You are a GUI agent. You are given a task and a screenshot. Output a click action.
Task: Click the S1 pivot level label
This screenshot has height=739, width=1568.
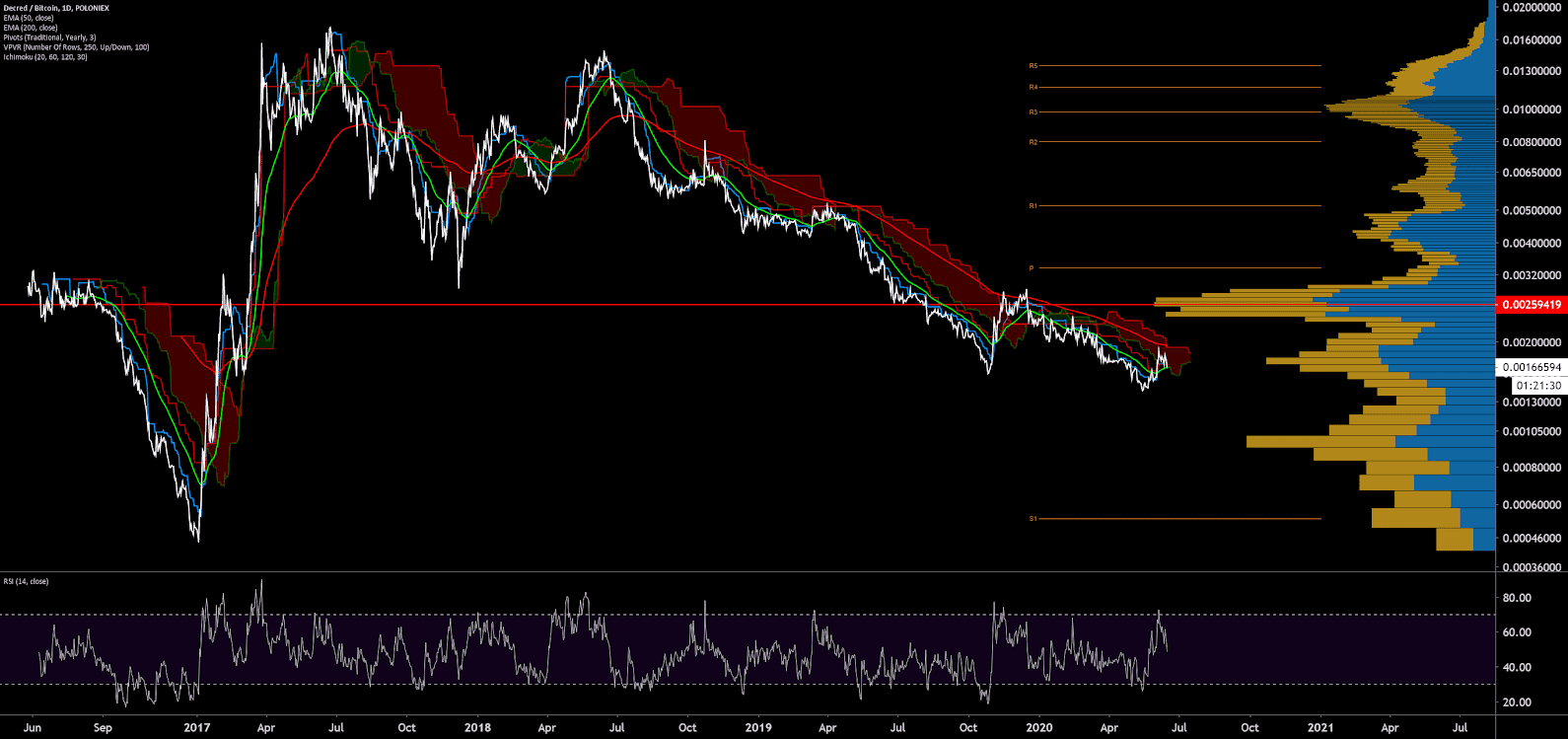click(1033, 519)
